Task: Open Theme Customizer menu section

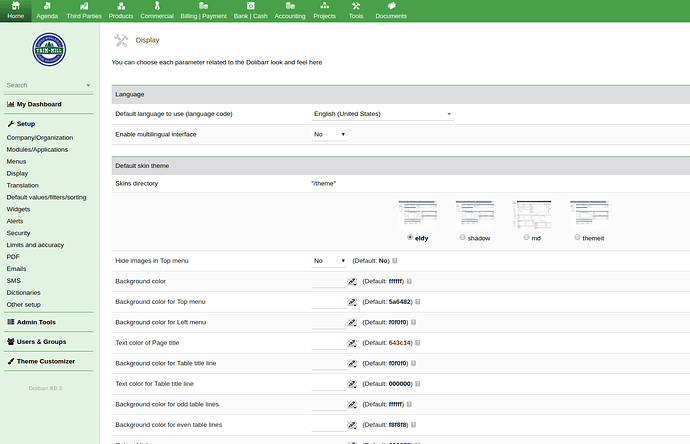Action: pyautogui.click(x=41, y=361)
